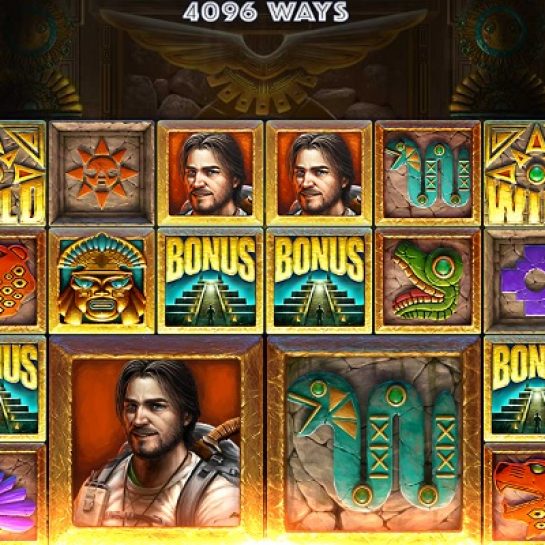
Task: Select the small teal snake symbol
Action: click(428, 173)
